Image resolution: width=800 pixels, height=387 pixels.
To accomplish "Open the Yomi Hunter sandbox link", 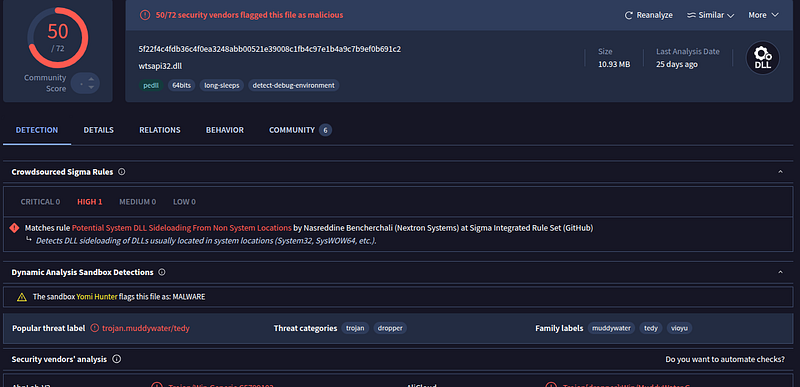I will click(x=97, y=297).
